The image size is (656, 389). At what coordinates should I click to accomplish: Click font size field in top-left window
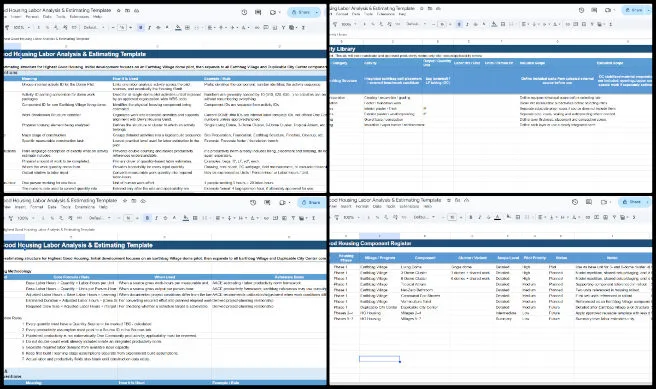pyautogui.click(x=122, y=28)
